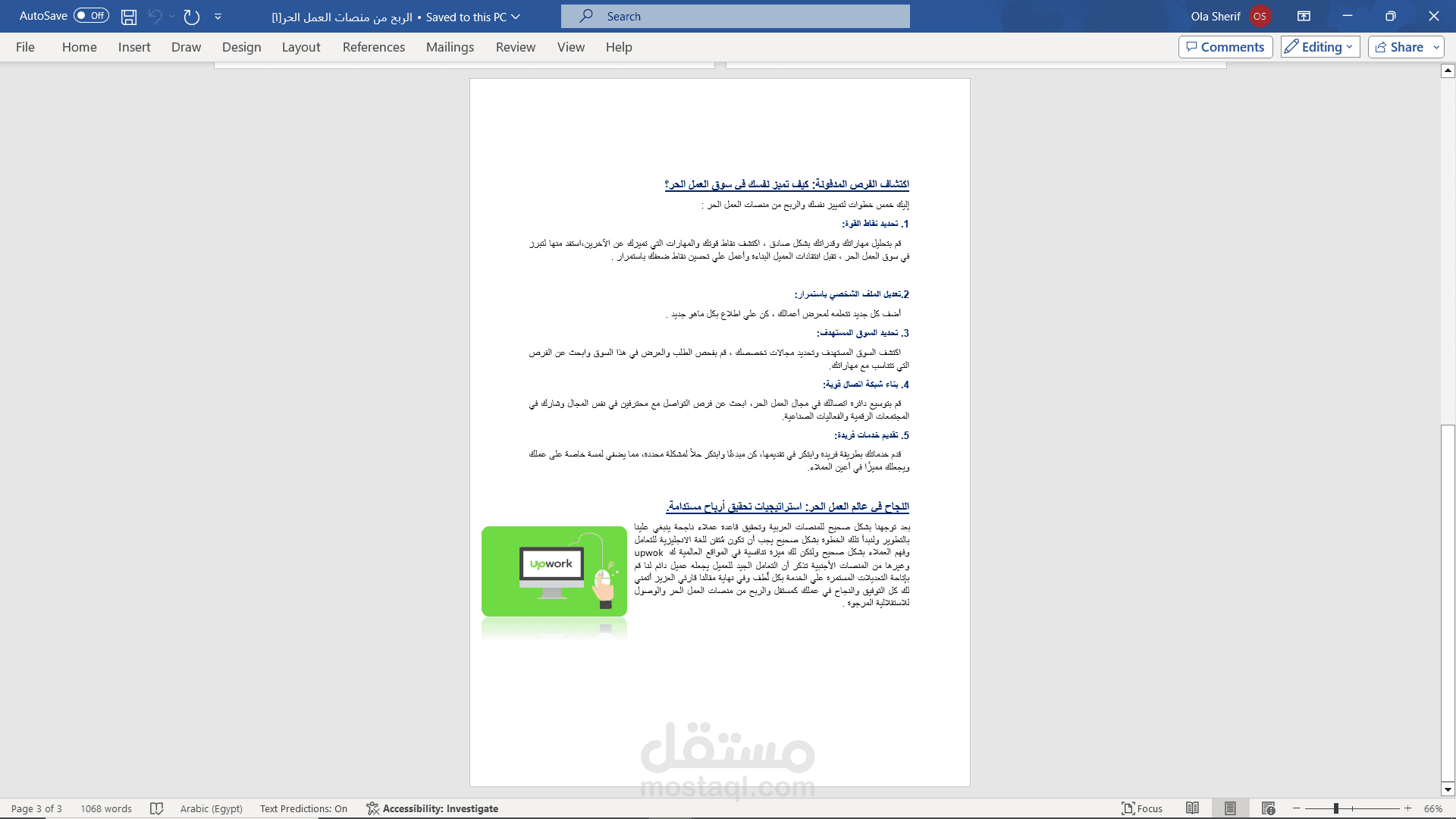Open spelling and proofing check icon
Viewport: 1456px width, 819px height.
tap(156, 808)
